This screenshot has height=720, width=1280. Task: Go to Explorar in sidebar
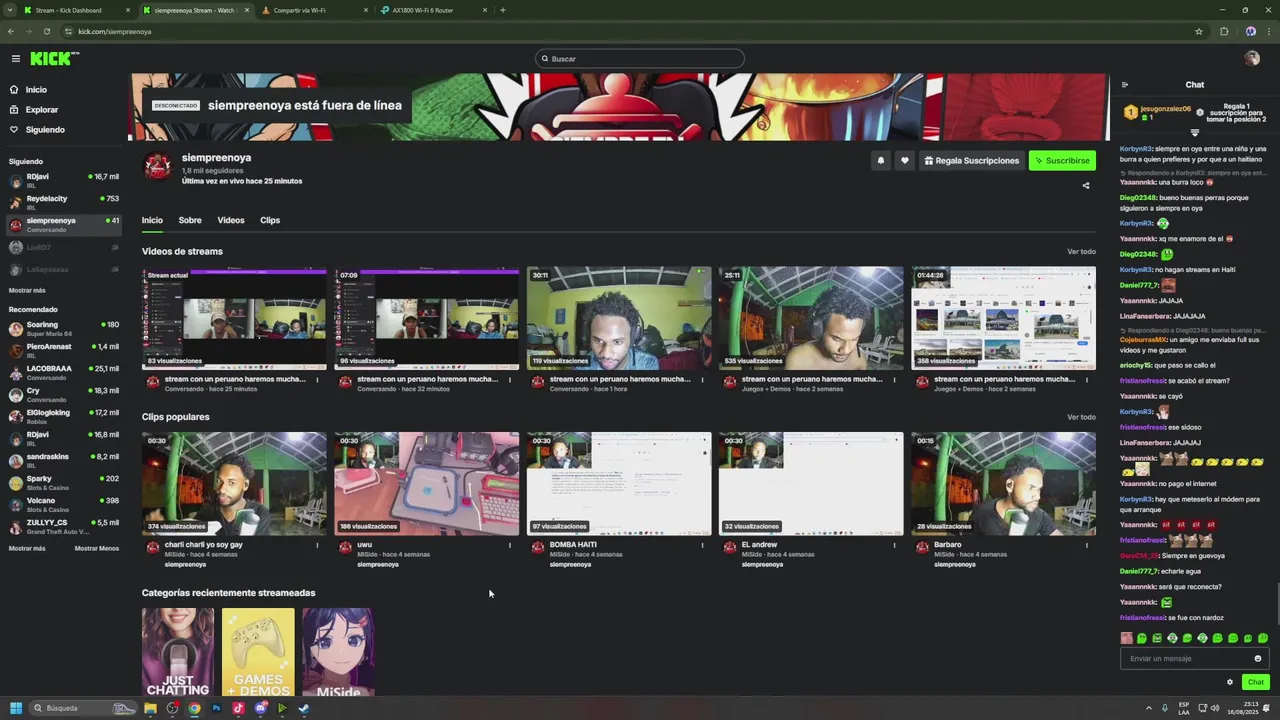coord(42,110)
